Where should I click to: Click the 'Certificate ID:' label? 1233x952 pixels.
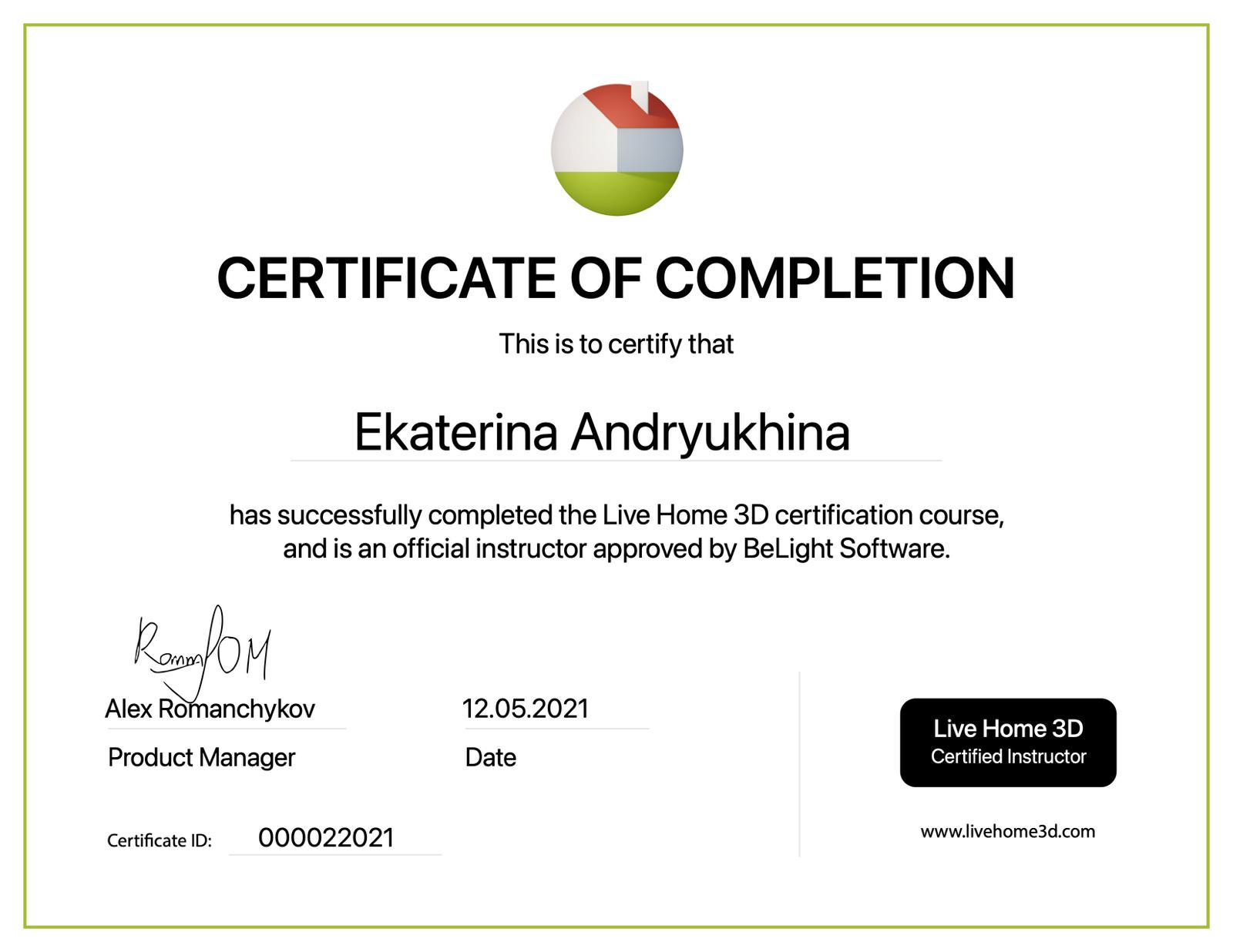tap(159, 840)
